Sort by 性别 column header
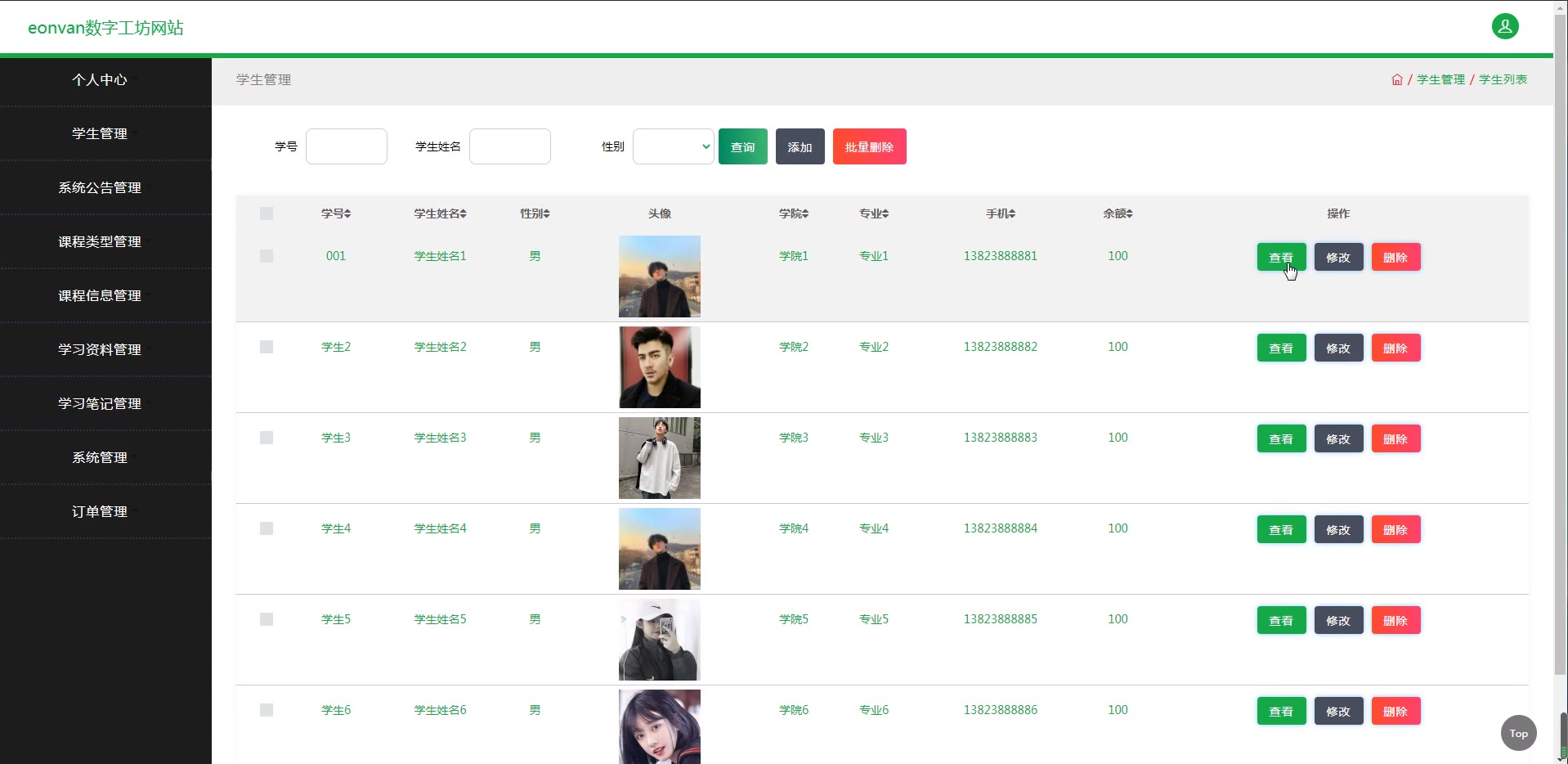This screenshot has width=1568, height=764. (535, 213)
